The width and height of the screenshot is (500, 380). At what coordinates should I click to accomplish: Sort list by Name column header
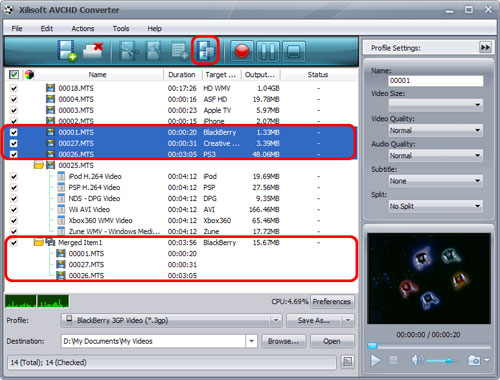tap(97, 75)
